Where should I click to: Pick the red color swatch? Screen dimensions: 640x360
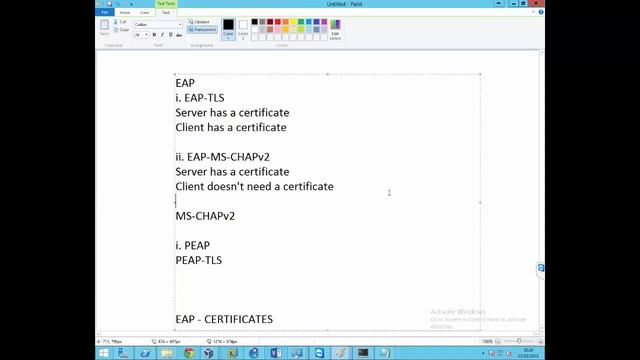click(278, 22)
